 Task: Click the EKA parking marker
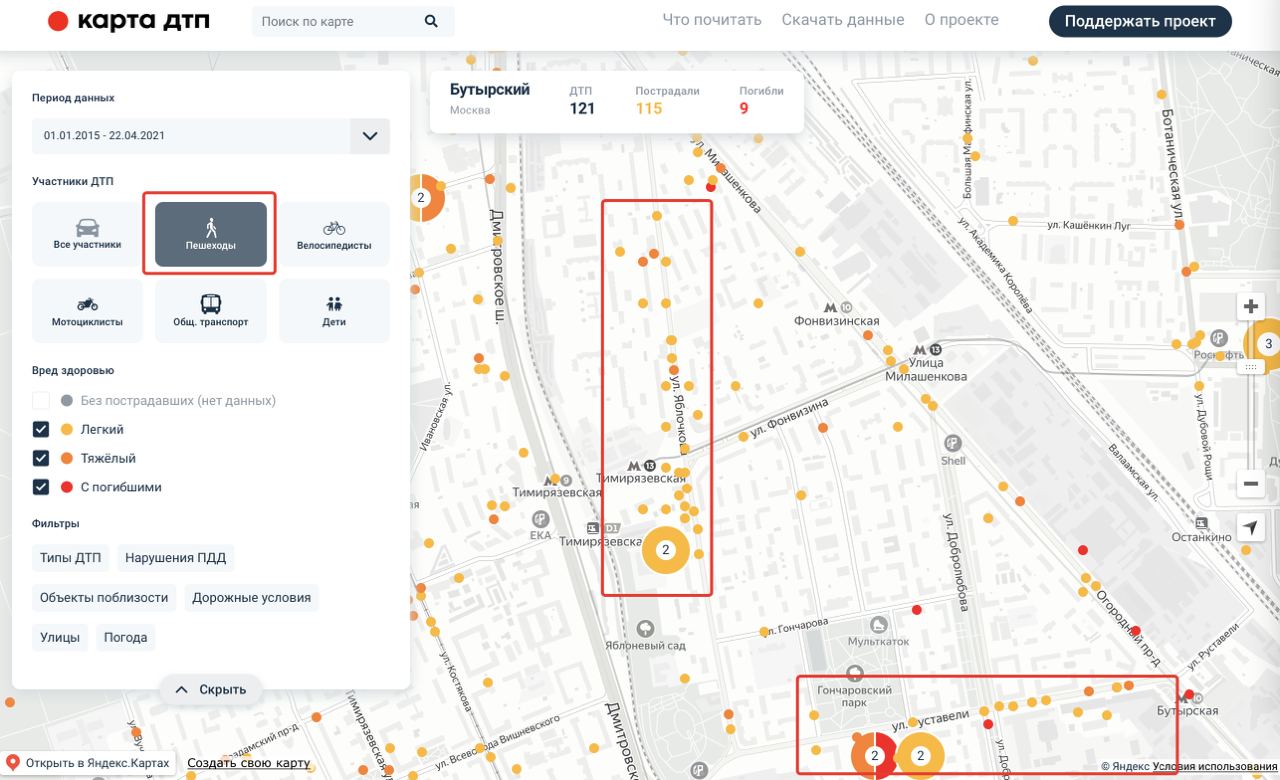(541, 519)
